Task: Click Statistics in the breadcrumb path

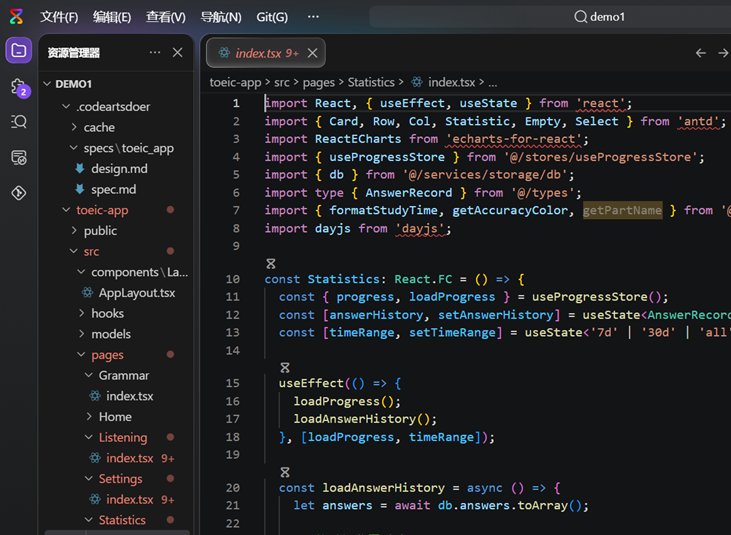Action: pos(370,82)
